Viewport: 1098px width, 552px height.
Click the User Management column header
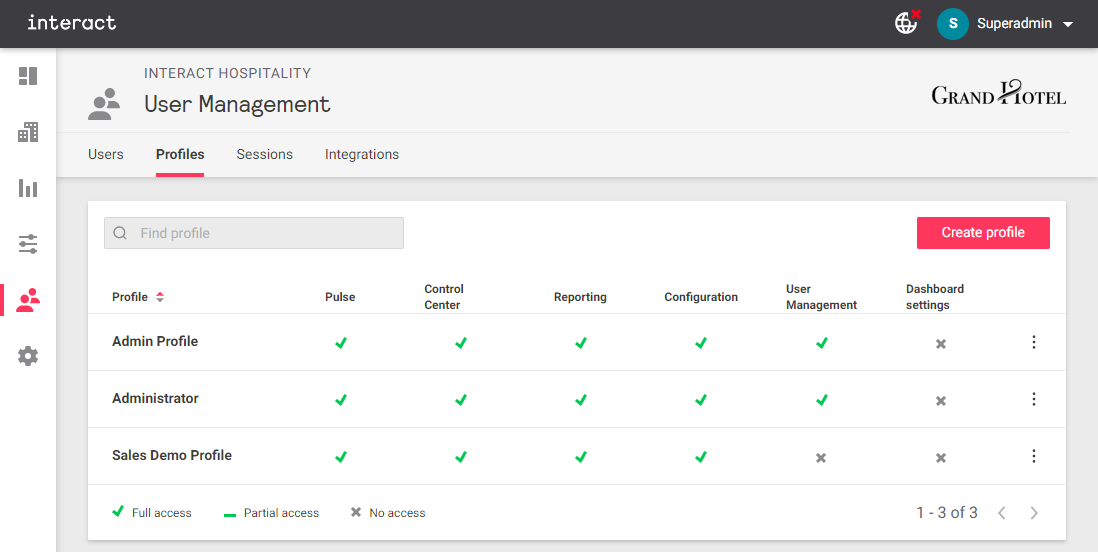(x=821, y=297)
